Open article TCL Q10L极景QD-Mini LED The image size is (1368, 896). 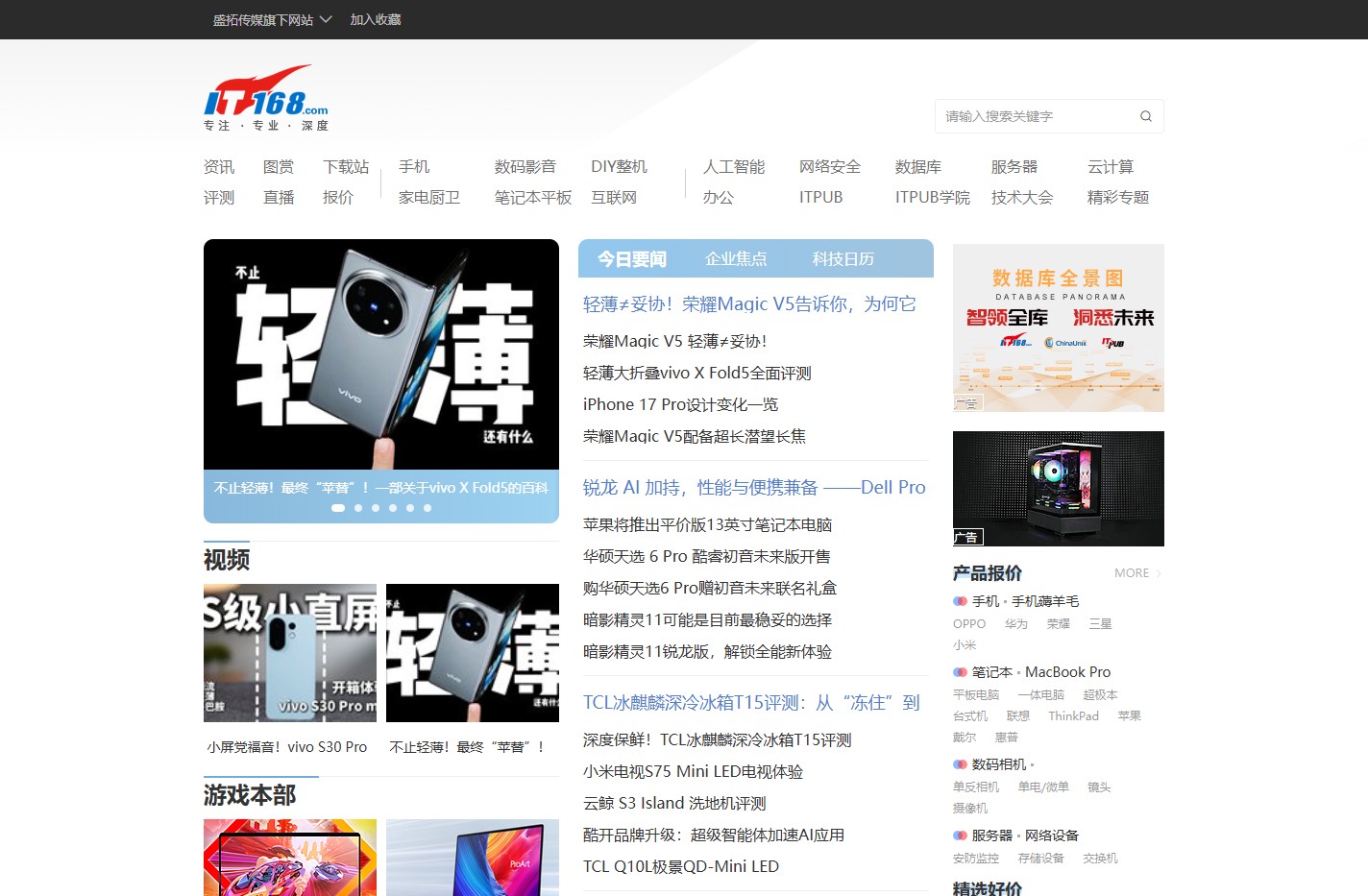pyautogui.click(x=681, y=867)
